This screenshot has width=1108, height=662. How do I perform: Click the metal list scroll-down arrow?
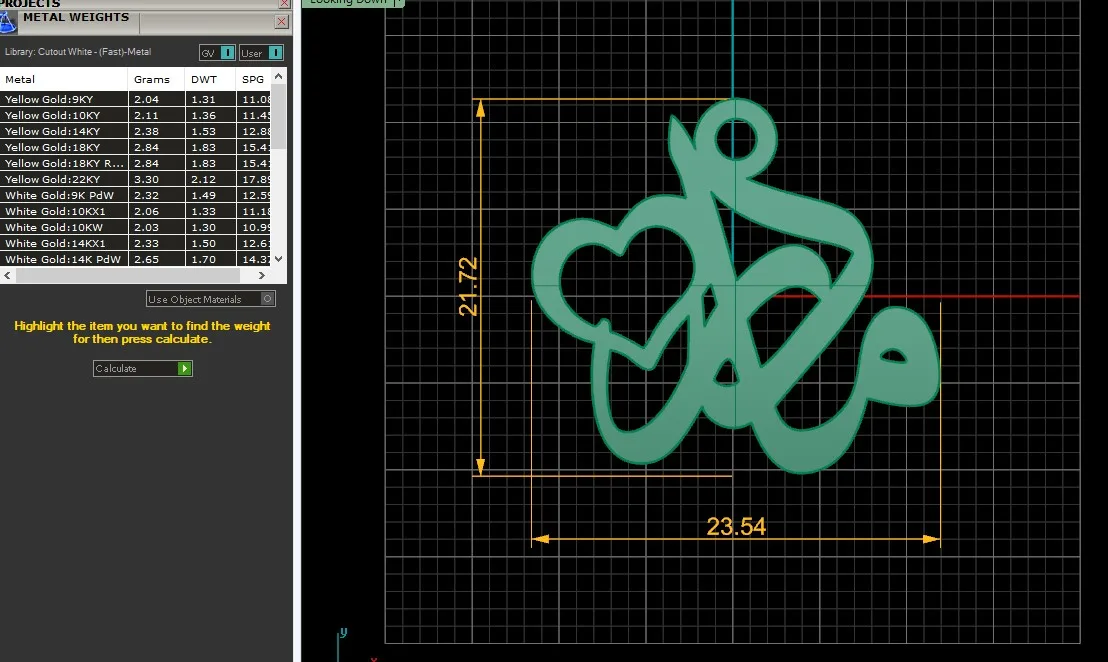click(278, 259)
